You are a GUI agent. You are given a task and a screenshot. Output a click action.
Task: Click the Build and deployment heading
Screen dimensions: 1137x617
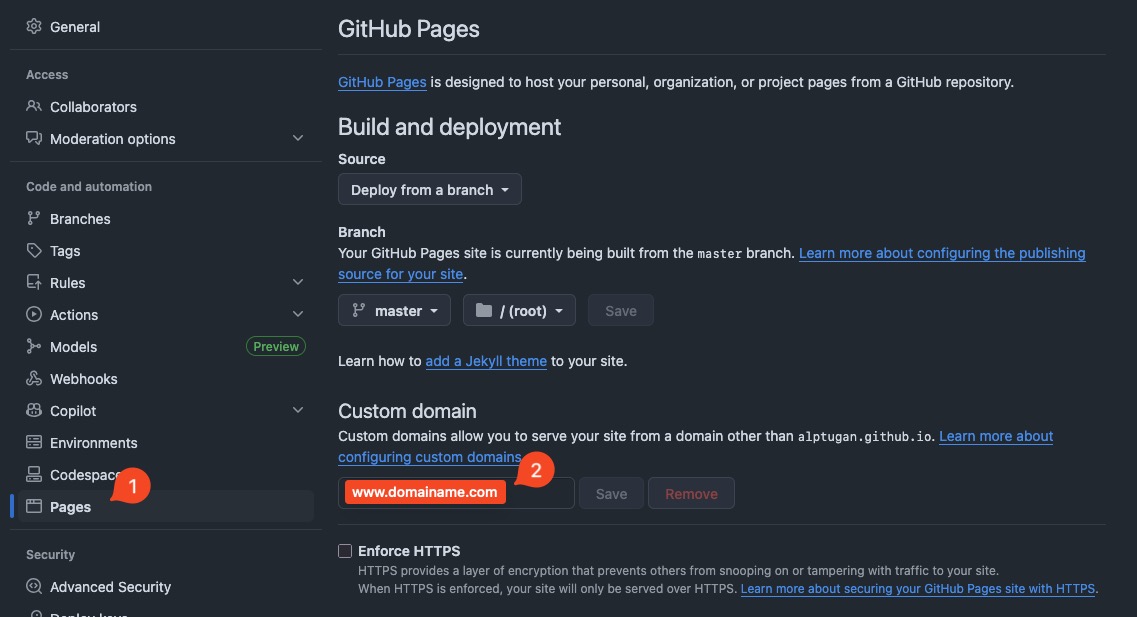(x=450, y=127)
